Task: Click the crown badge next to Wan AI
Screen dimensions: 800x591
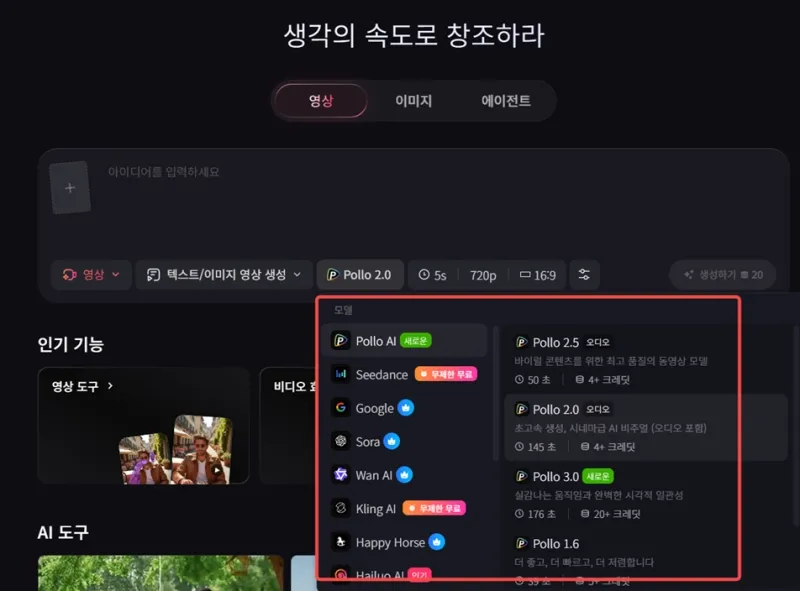Action: click(404, 475)
